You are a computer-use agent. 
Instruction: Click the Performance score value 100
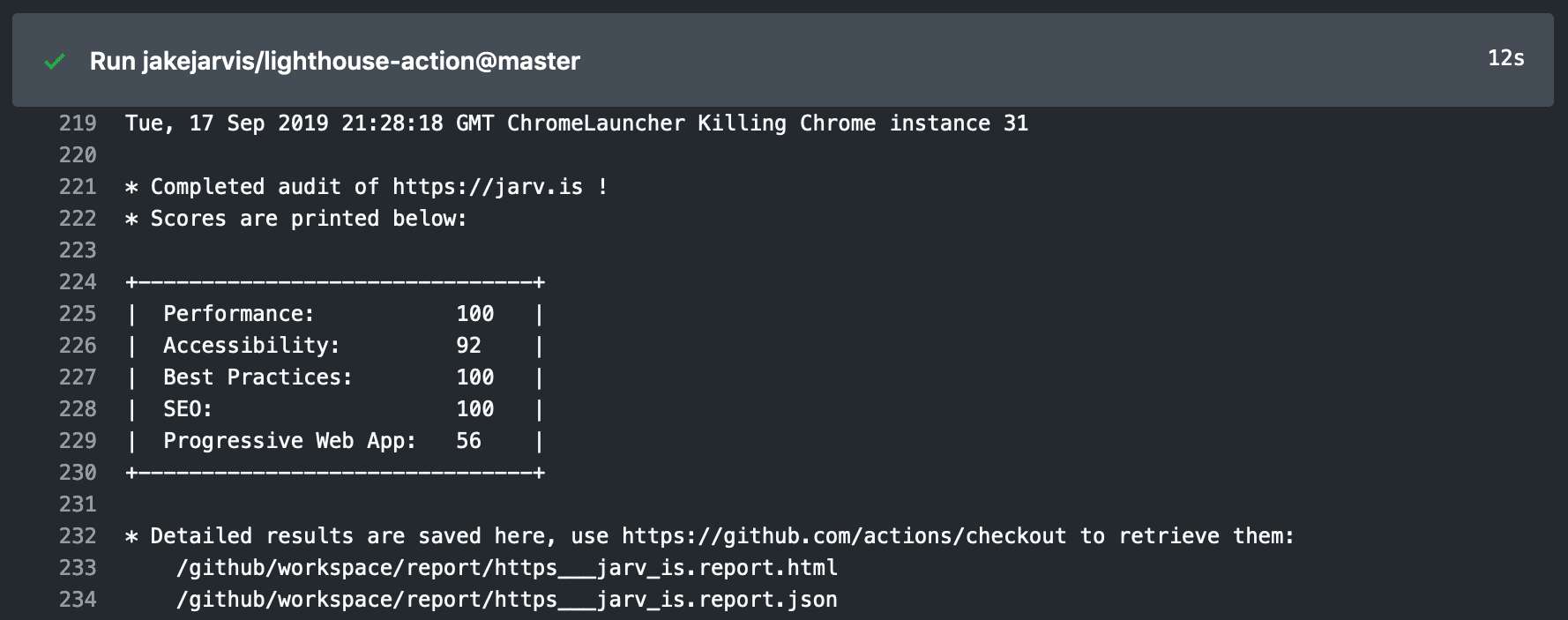click(474, 314)
